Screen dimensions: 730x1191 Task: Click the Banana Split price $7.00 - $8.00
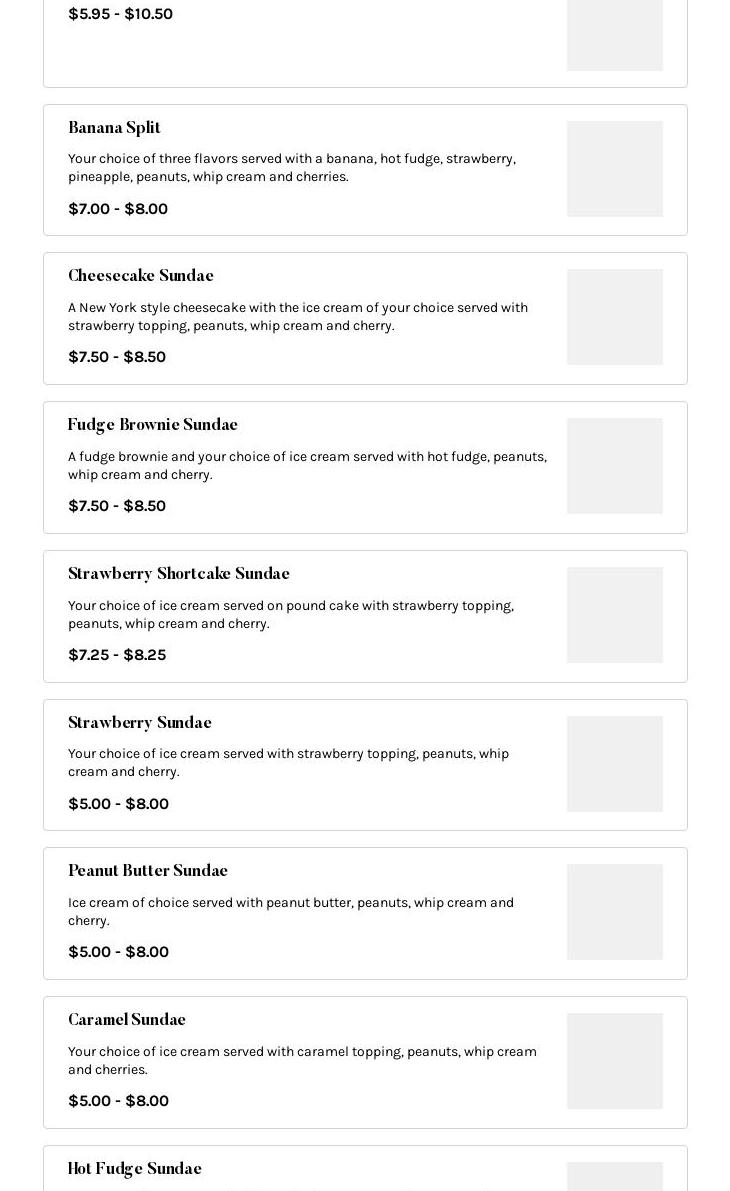click(118, 209)
